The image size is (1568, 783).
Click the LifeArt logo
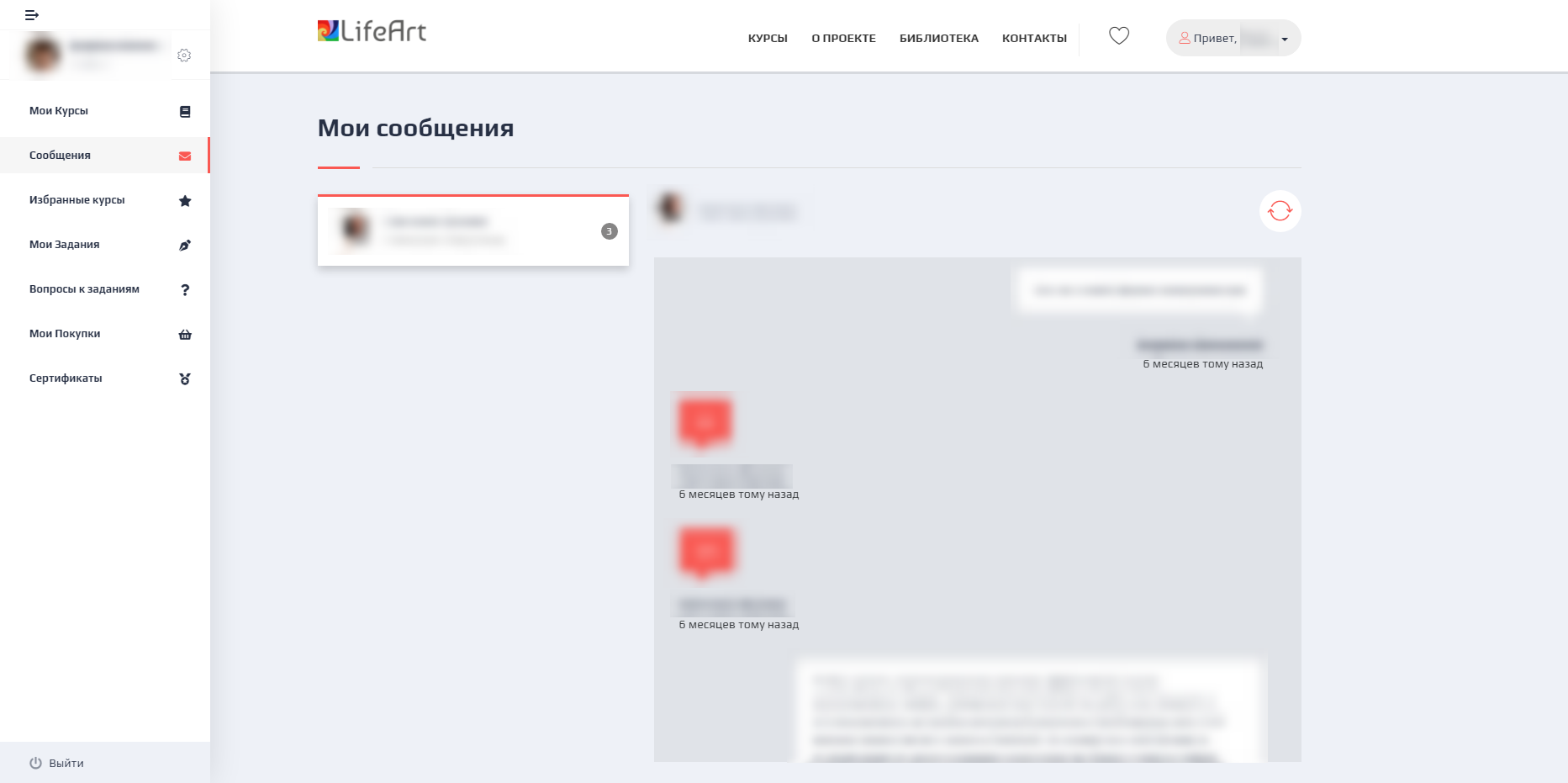(x=372, y=32)
